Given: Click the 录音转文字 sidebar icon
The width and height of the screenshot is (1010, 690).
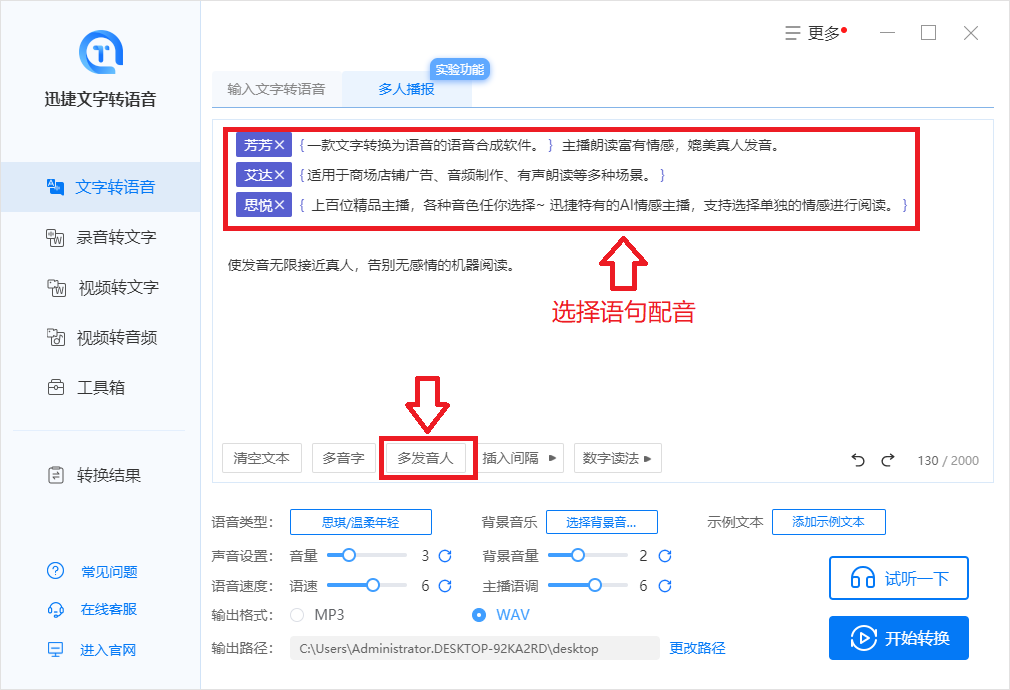Looking at the screenshot, I should pyautogui.click(x=55, y=238).
